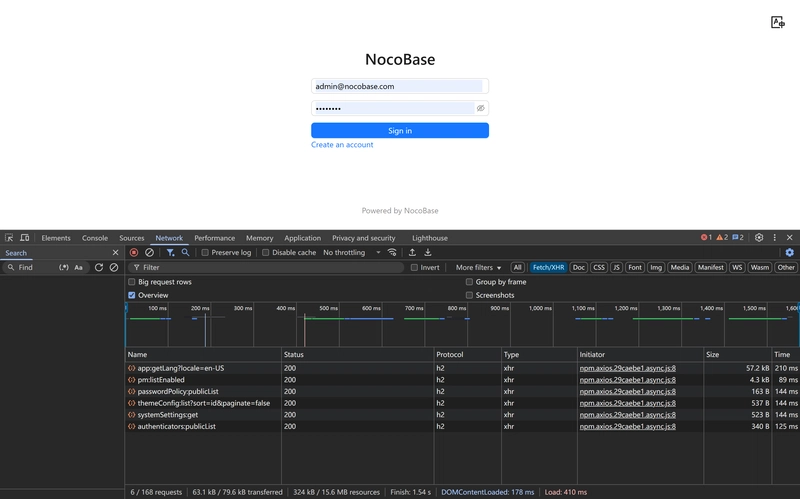Open the Sources tab
This screenshot has width=800, height=499.
click(x=132, y=238)
